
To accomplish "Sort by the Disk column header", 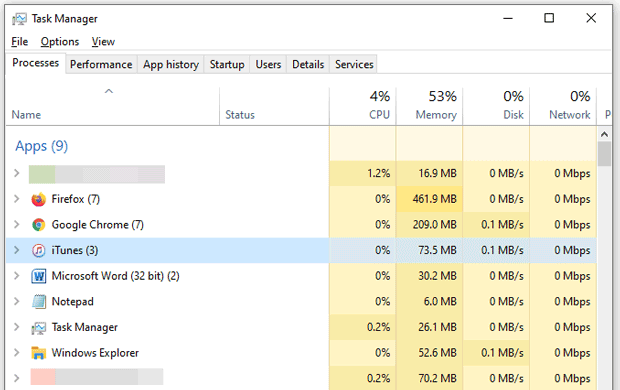I will pyautogui.click(x=496, y=106).
